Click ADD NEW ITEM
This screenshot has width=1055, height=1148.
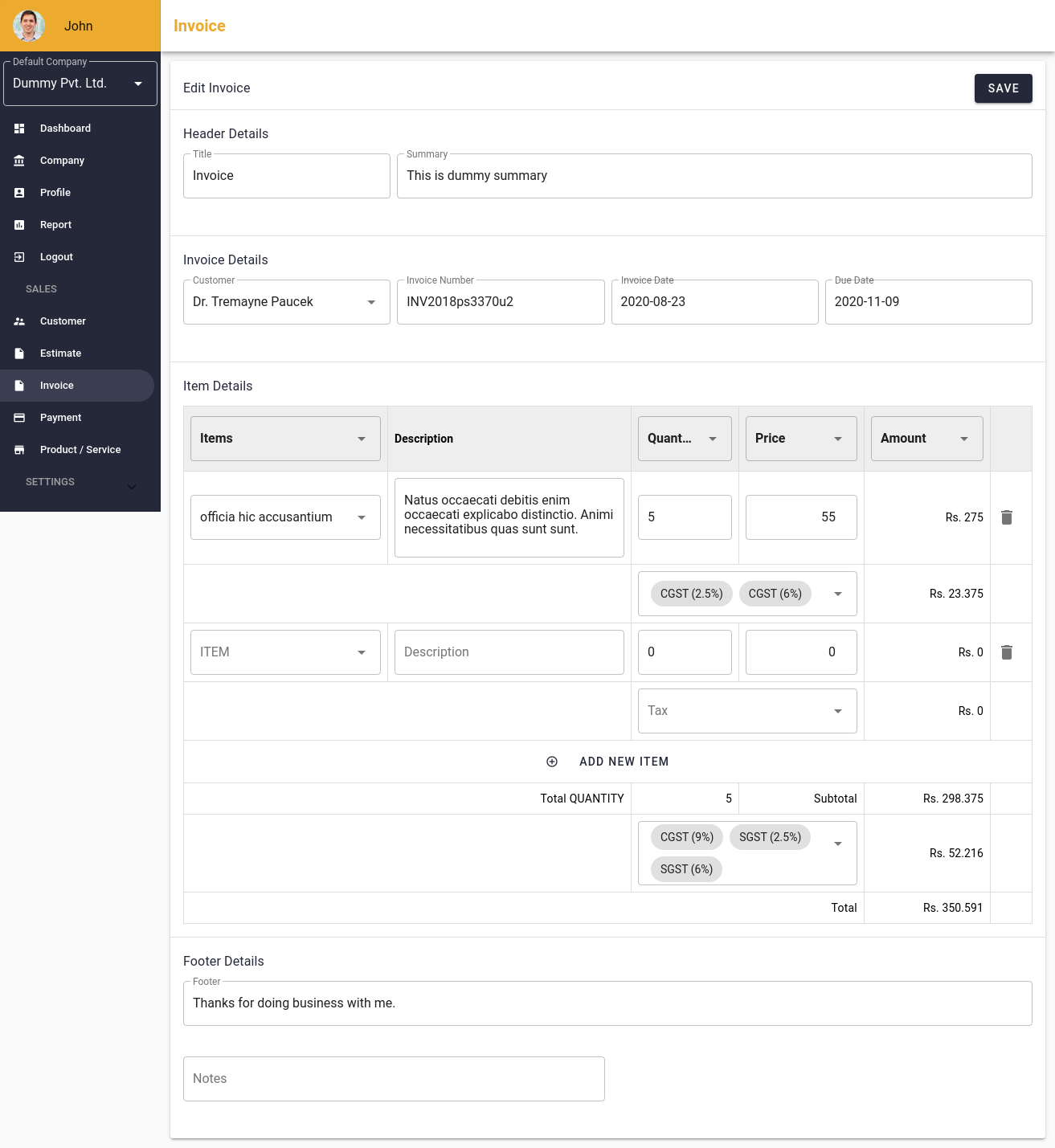(x=624, y=761)
